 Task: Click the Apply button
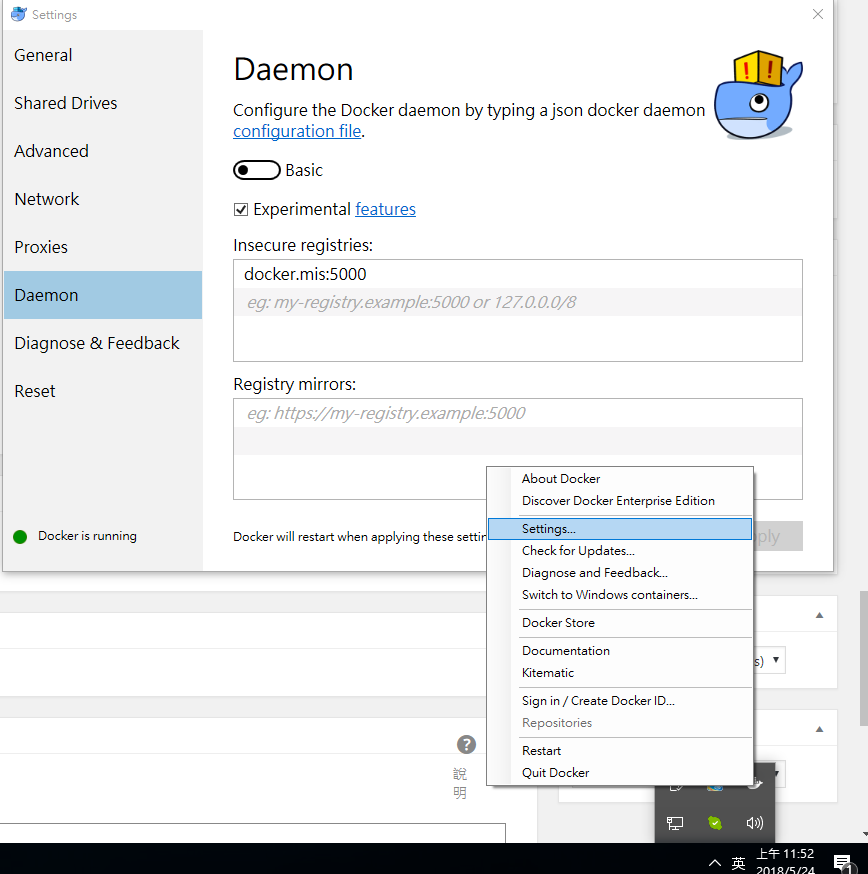pyautogui.click(x=778, y=536)
